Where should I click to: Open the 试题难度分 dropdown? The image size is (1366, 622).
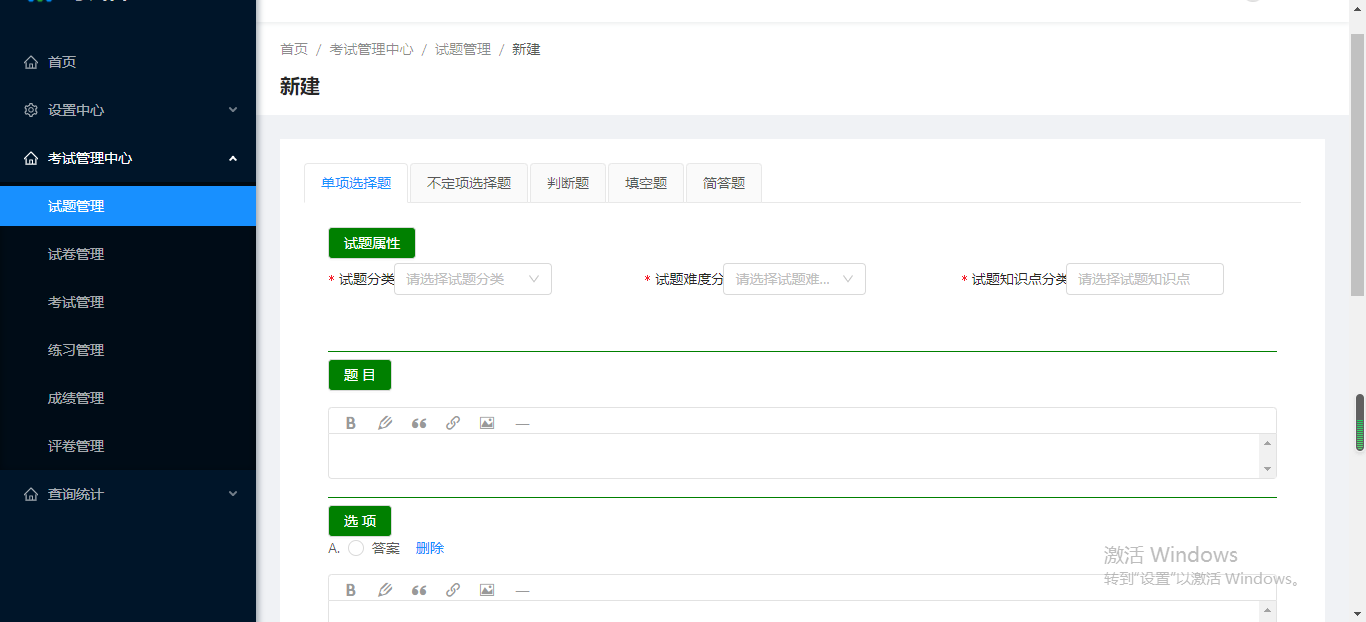click(x=794, y=279)
